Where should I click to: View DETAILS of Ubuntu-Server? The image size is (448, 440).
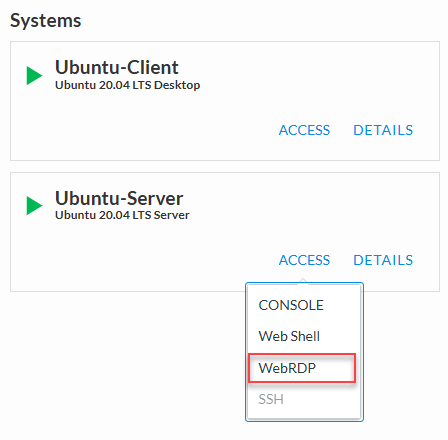tap(383, 260)
